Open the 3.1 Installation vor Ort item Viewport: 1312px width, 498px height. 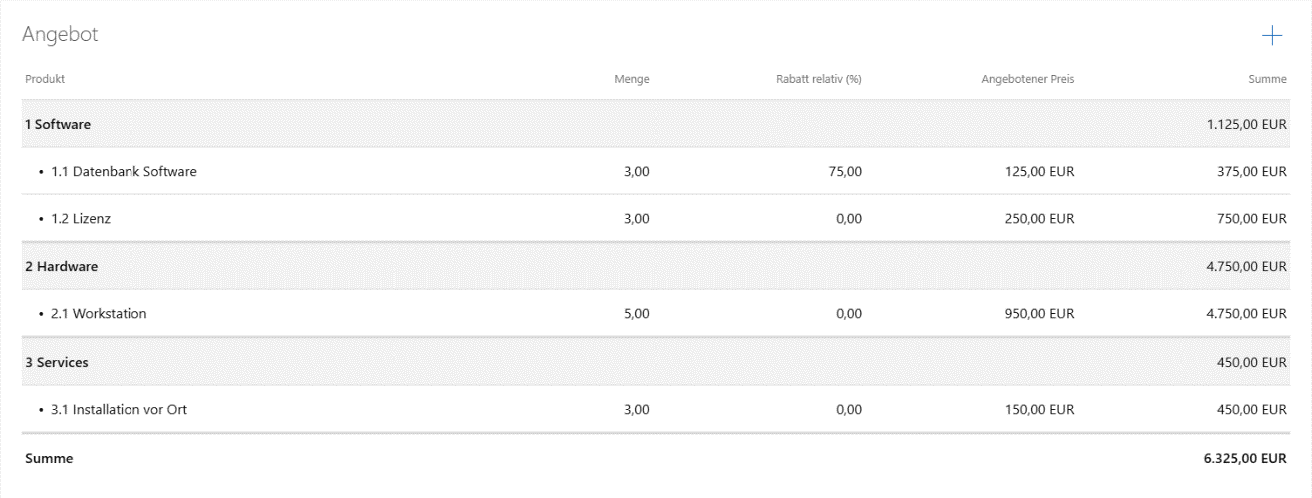(119, 409)
